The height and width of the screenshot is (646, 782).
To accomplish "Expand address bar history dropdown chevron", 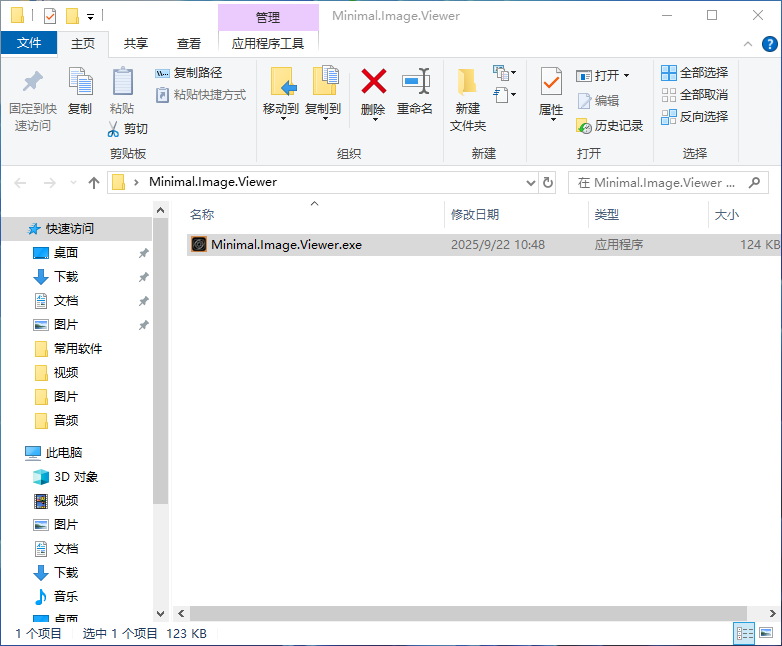I will 531,183.
